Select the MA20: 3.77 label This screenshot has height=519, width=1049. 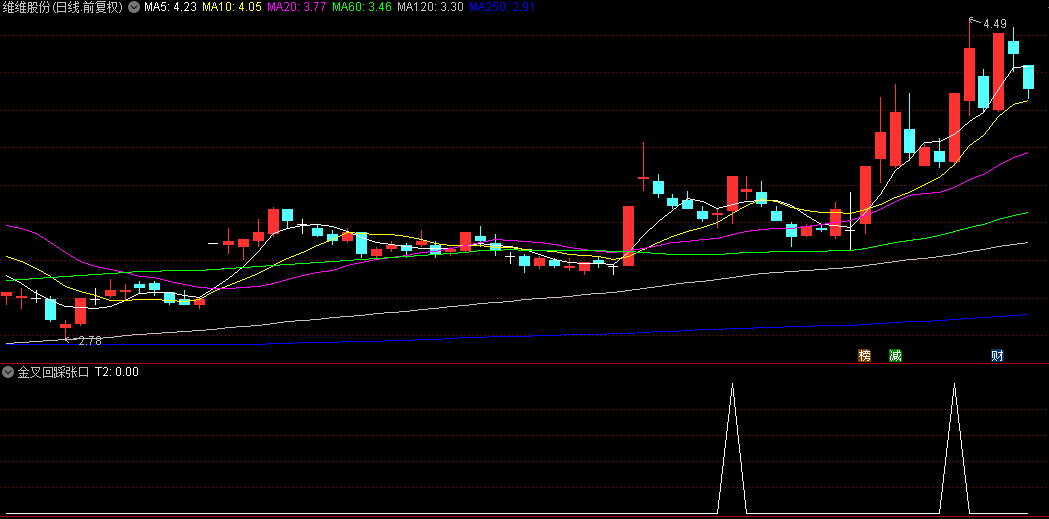296,7
